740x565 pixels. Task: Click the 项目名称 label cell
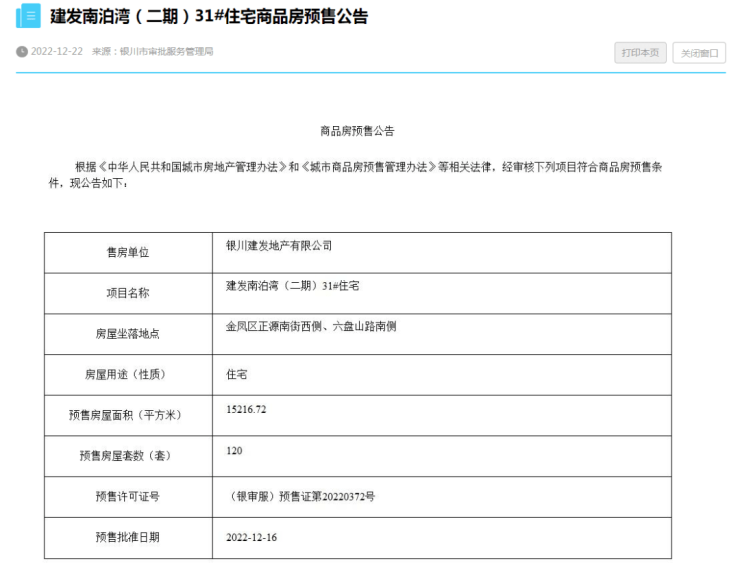pos(128,293)
